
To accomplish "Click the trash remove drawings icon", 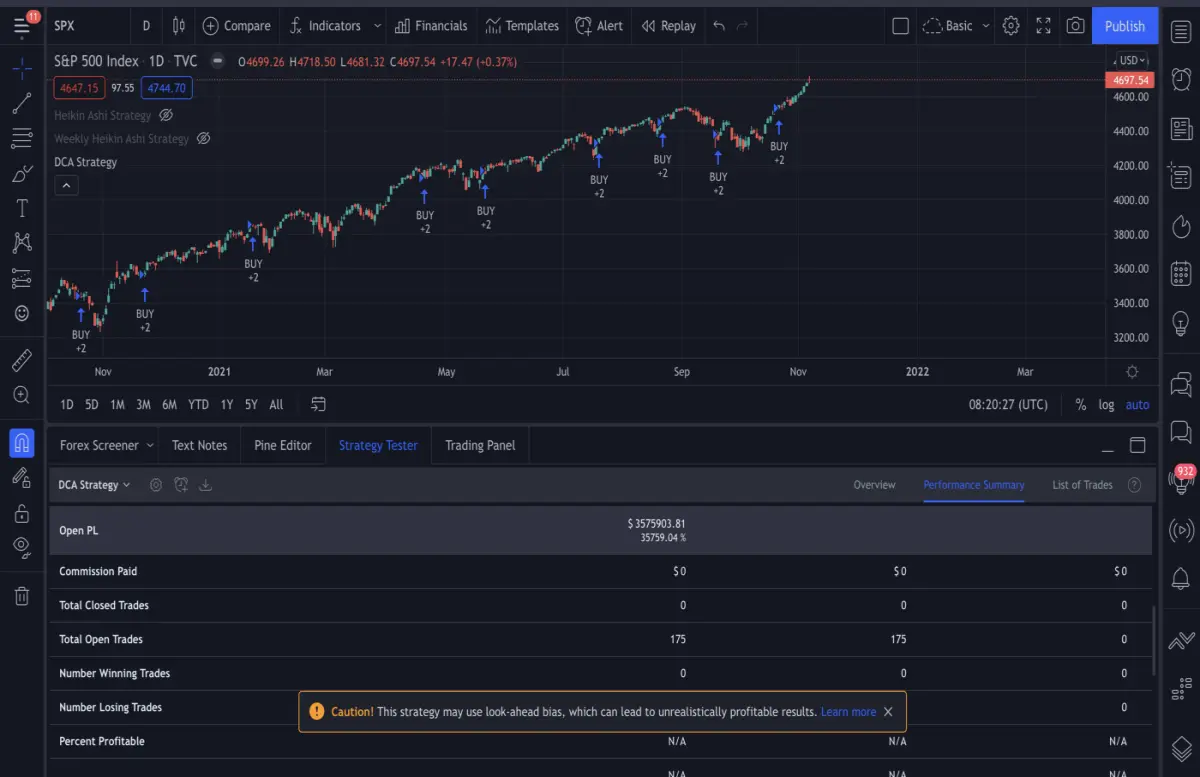I will click(x=22, y=596).
